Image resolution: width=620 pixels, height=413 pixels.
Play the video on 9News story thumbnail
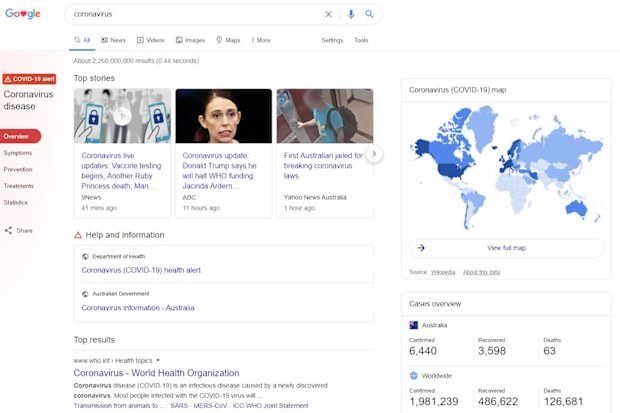pos(122,116)
